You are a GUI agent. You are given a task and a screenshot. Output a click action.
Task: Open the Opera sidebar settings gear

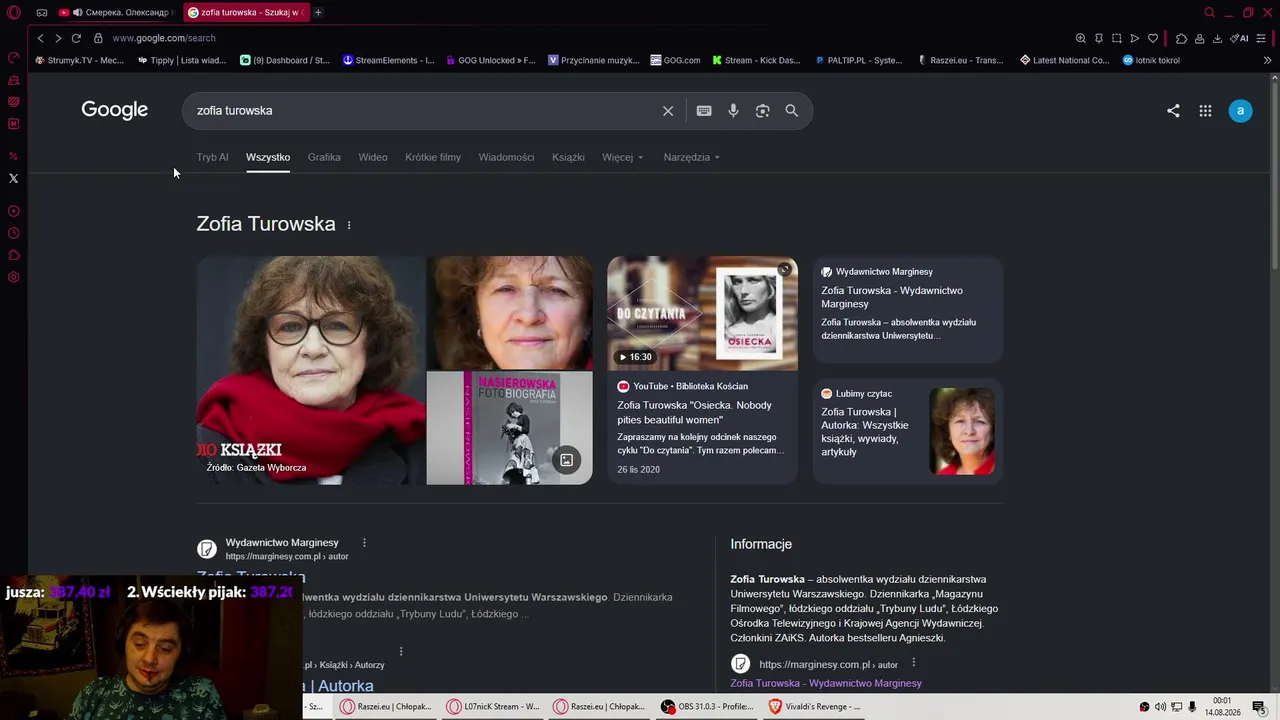[x=14, y=277]
